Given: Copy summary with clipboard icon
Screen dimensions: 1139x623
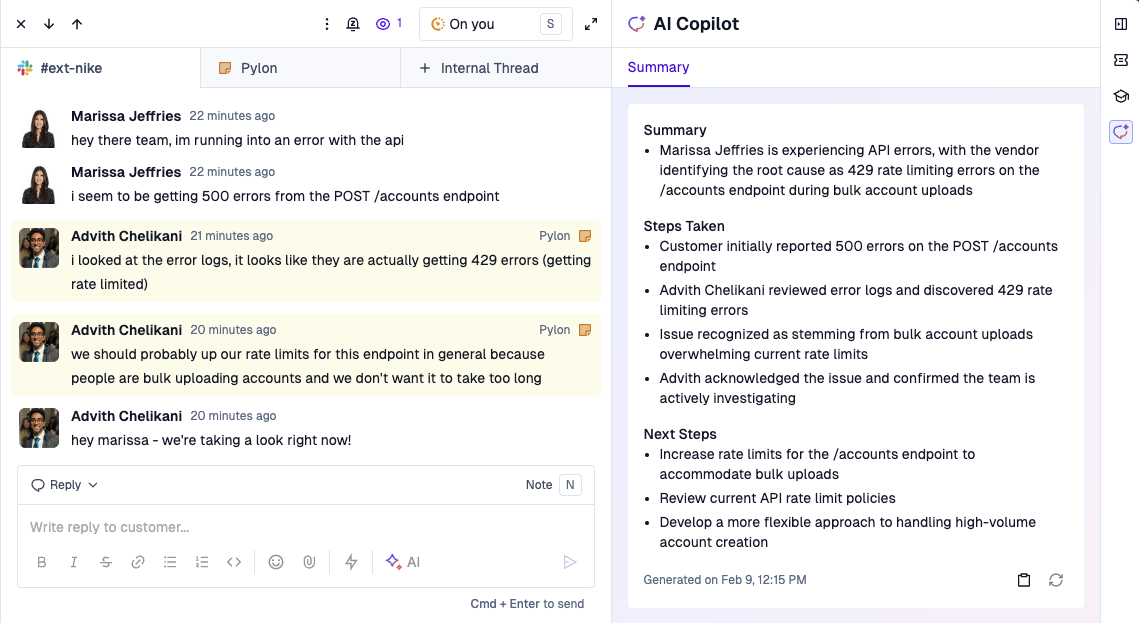Looking at the screenshot, I should pyautogui.click(x=1024, y=579).
